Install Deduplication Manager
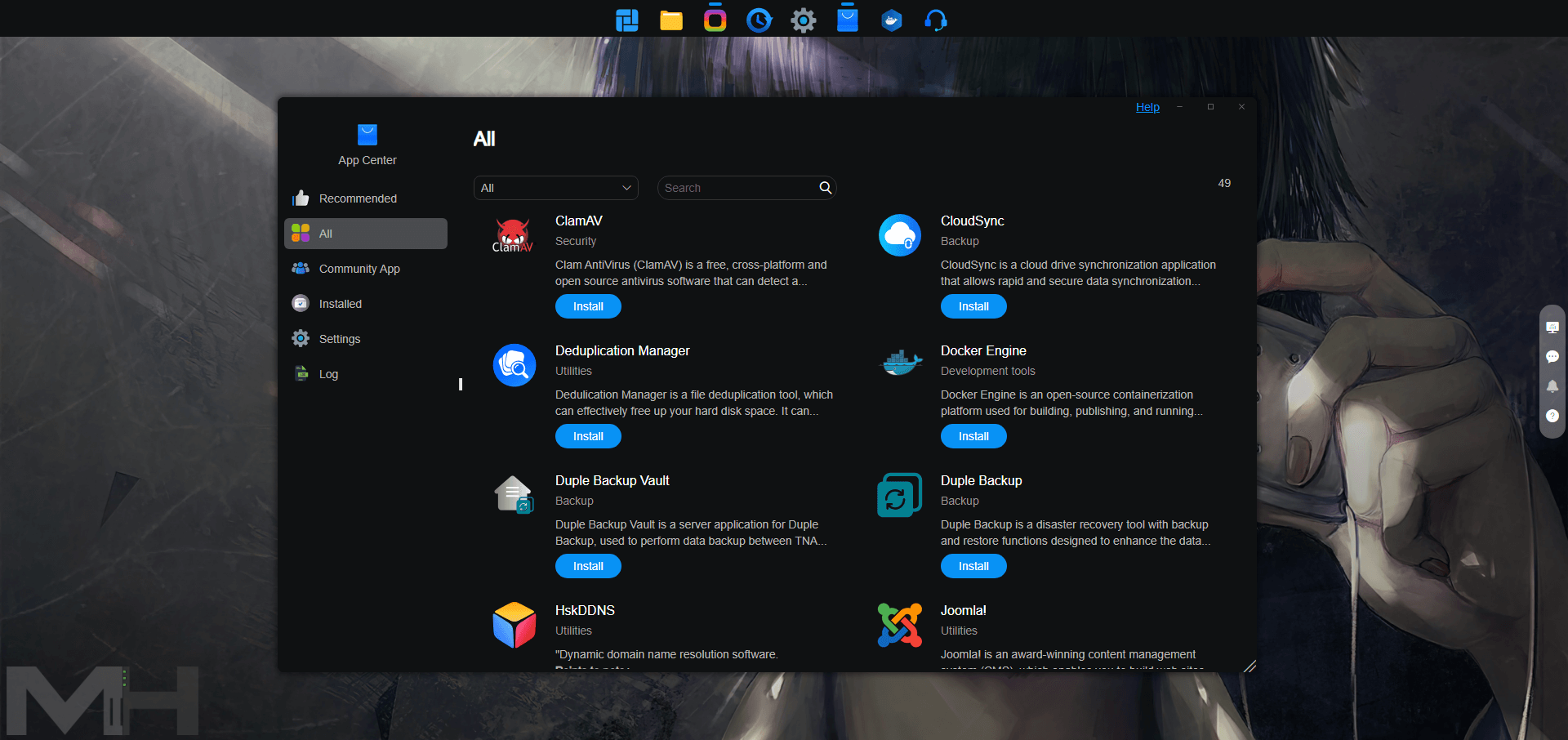1568x740 pixels. [588, 436]
